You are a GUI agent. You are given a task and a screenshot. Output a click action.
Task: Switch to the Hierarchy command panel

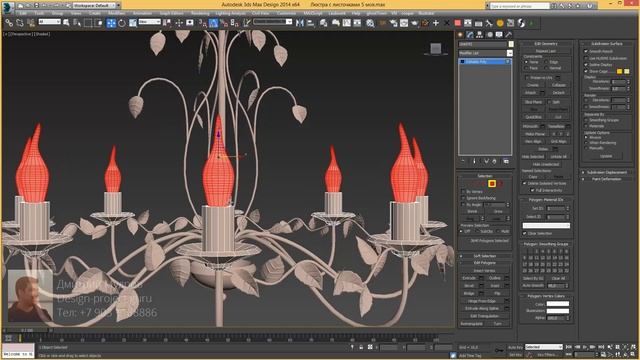coord(480,35)
